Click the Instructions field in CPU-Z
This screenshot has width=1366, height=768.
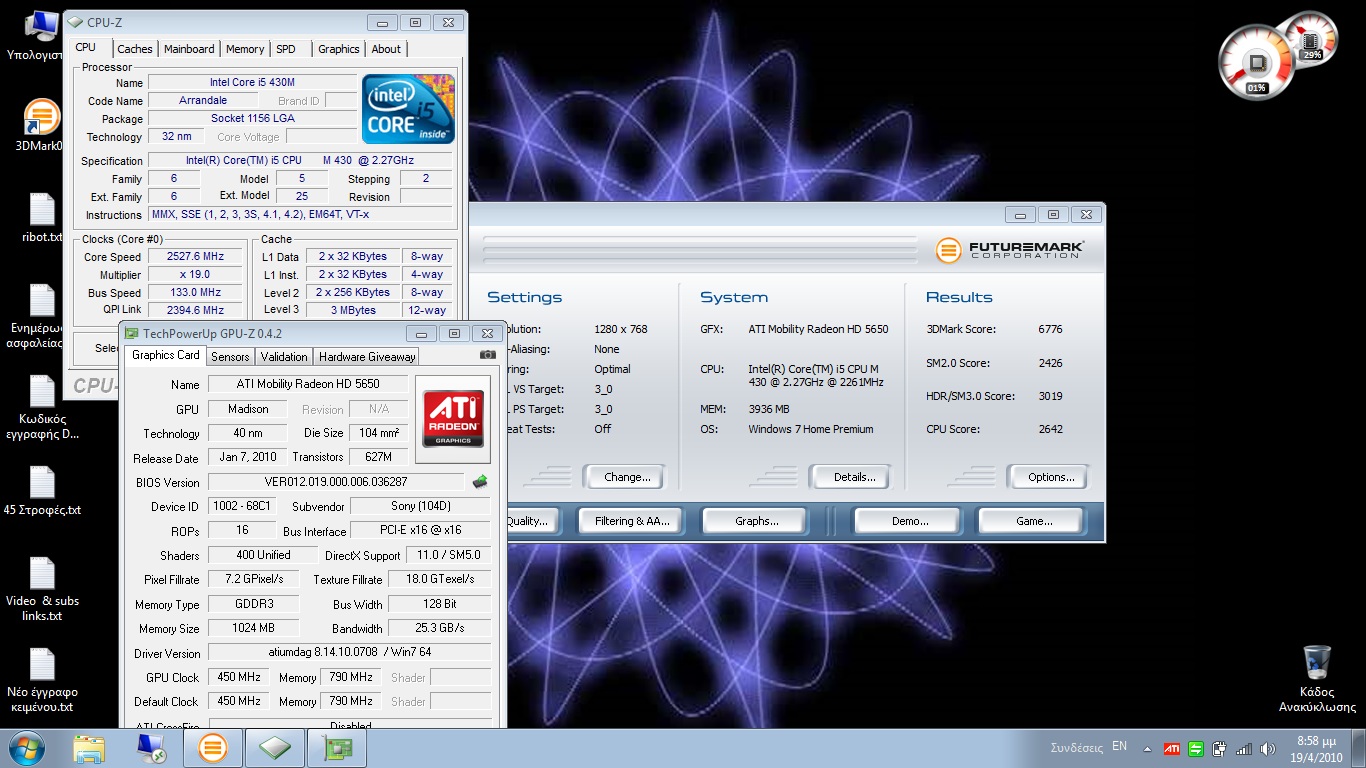click(x=300, y=214)
